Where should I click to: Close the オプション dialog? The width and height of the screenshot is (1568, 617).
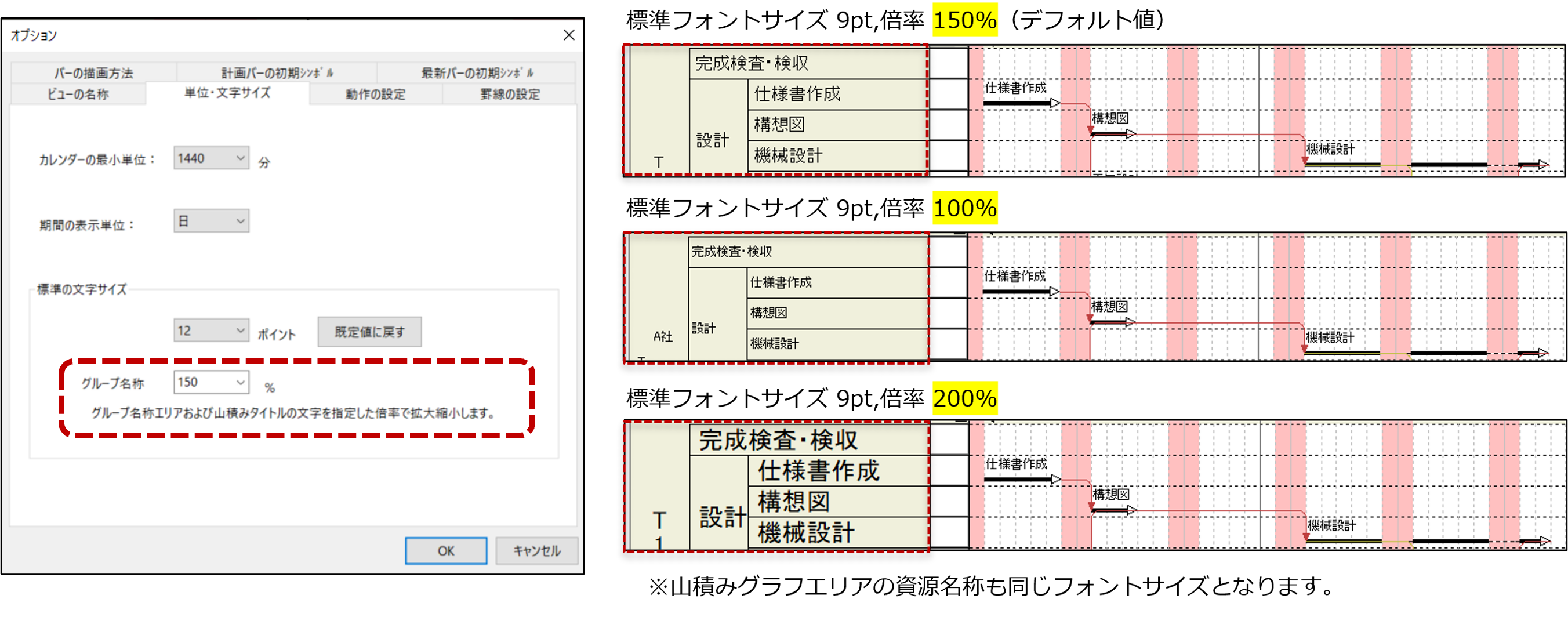point(568,35)
